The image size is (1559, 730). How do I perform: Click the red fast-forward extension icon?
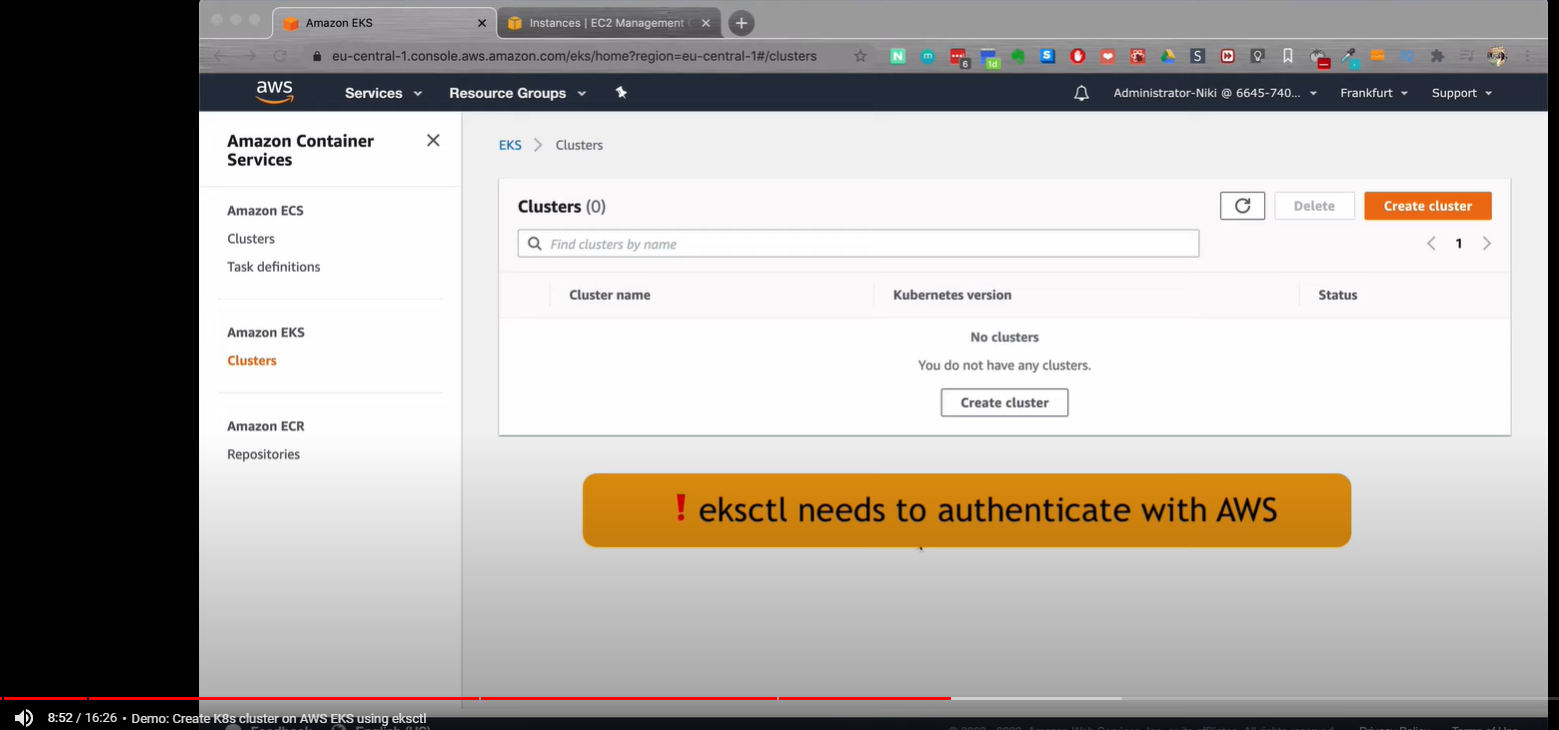tap(1228, 56)
